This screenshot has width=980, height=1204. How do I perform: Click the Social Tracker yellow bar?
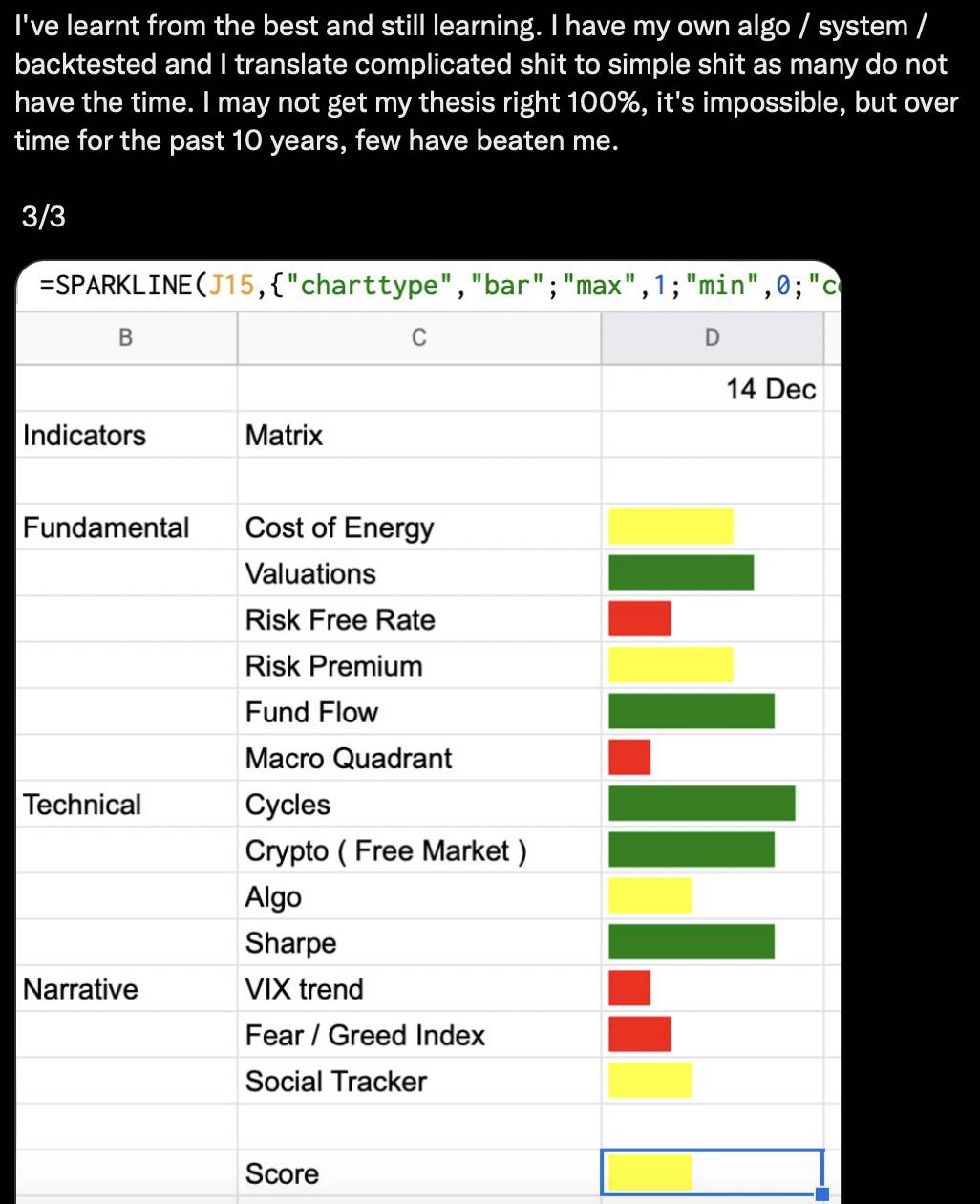pos(650,1080)
